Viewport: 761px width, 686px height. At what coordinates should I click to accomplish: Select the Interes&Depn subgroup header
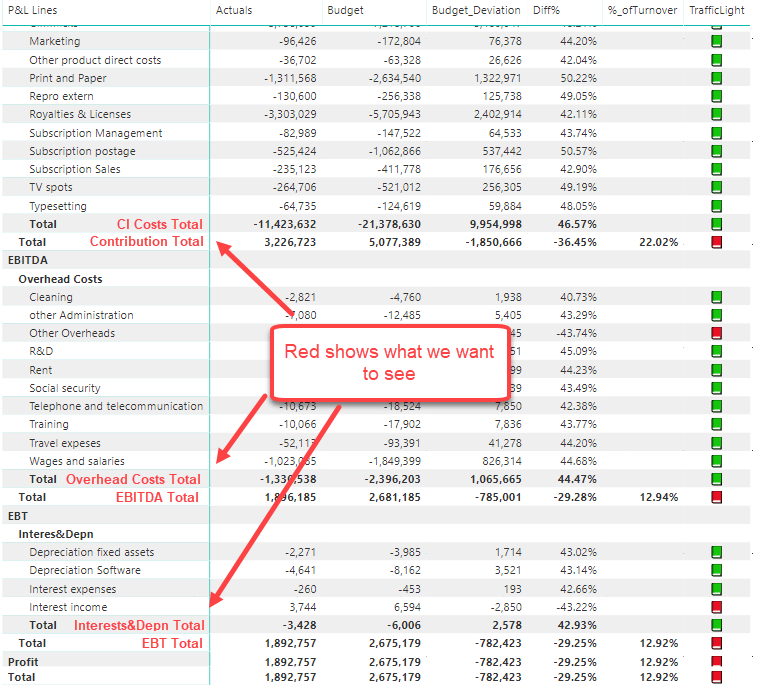tap(56, 535)
